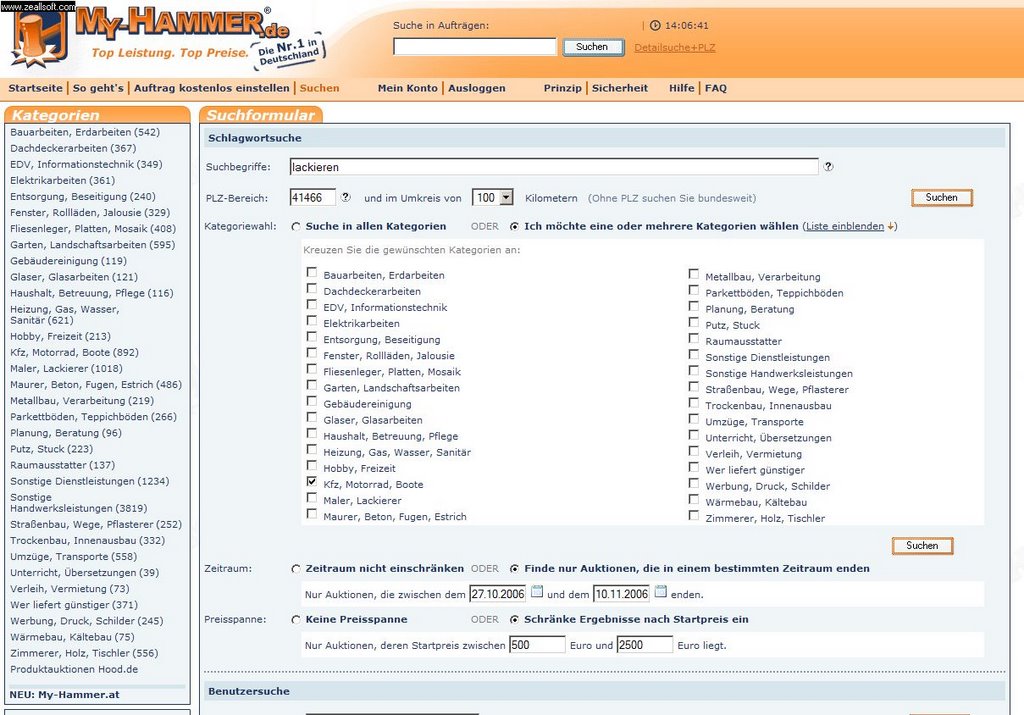
Task: Open the Prinzip navigation item
Action: [x=562, y=88]
